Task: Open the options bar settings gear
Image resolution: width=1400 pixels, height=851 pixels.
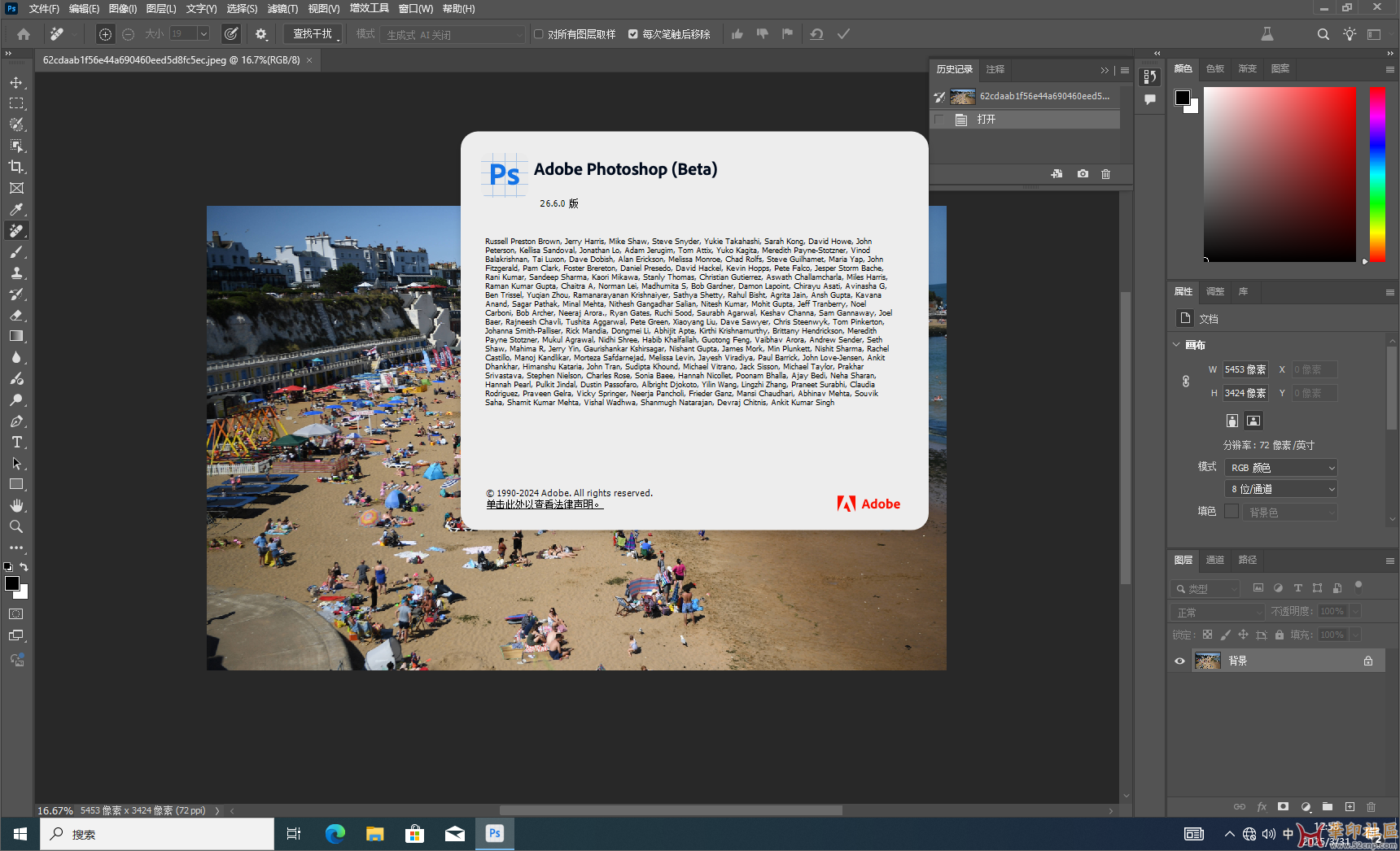Action: coord(261,34)
